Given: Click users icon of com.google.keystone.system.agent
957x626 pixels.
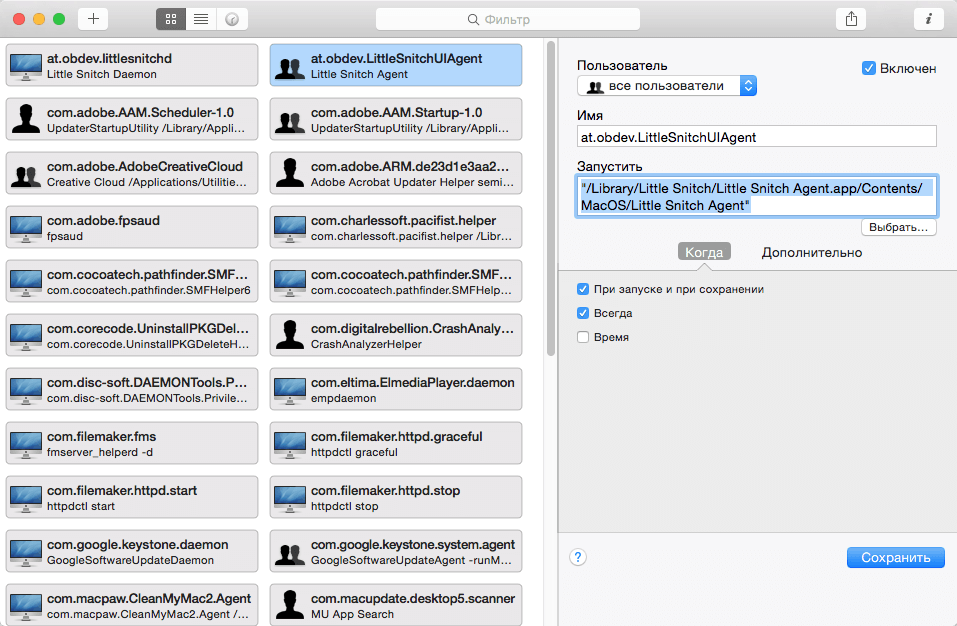Looking at the screenshot, I should pyautogui.click(x=289, y=553).
